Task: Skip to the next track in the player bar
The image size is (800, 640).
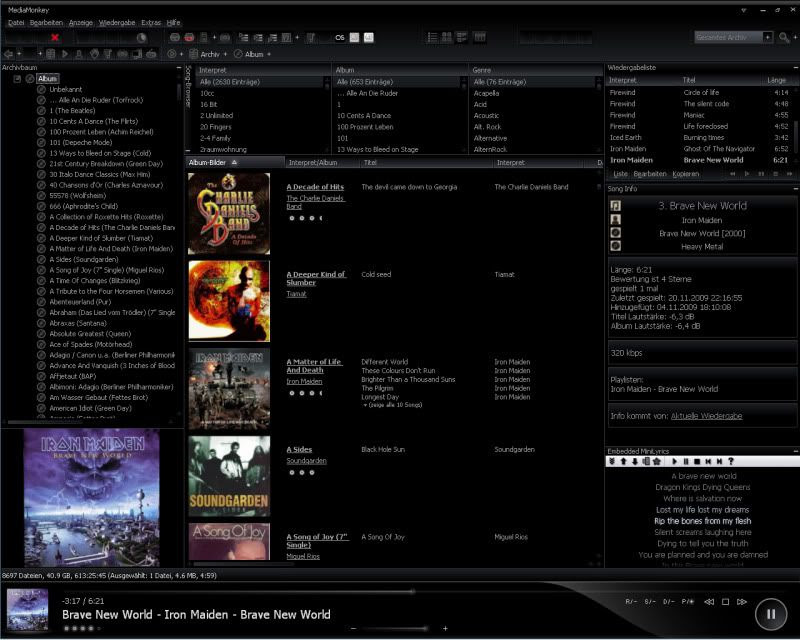Action: coord(742,602)
